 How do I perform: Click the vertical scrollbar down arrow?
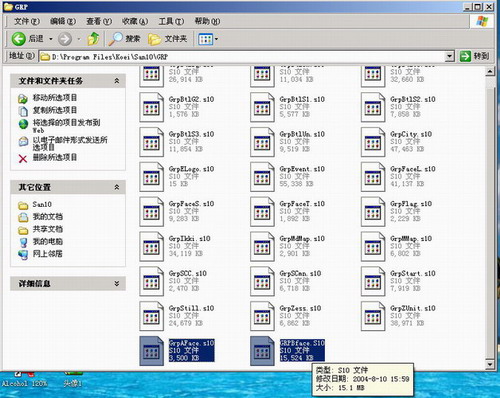click(490, 364)
